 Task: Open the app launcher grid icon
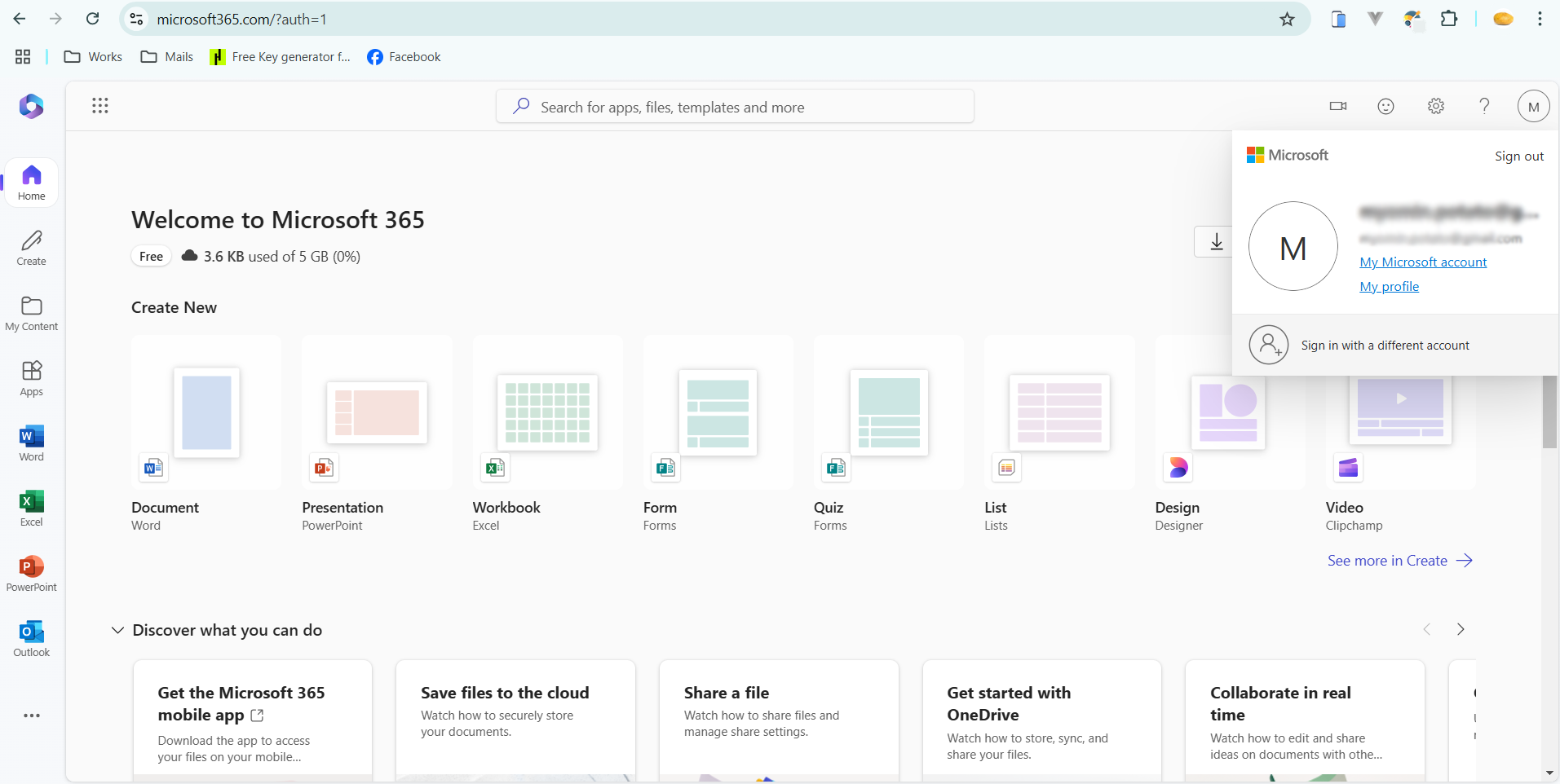click(x=100, y=106)
